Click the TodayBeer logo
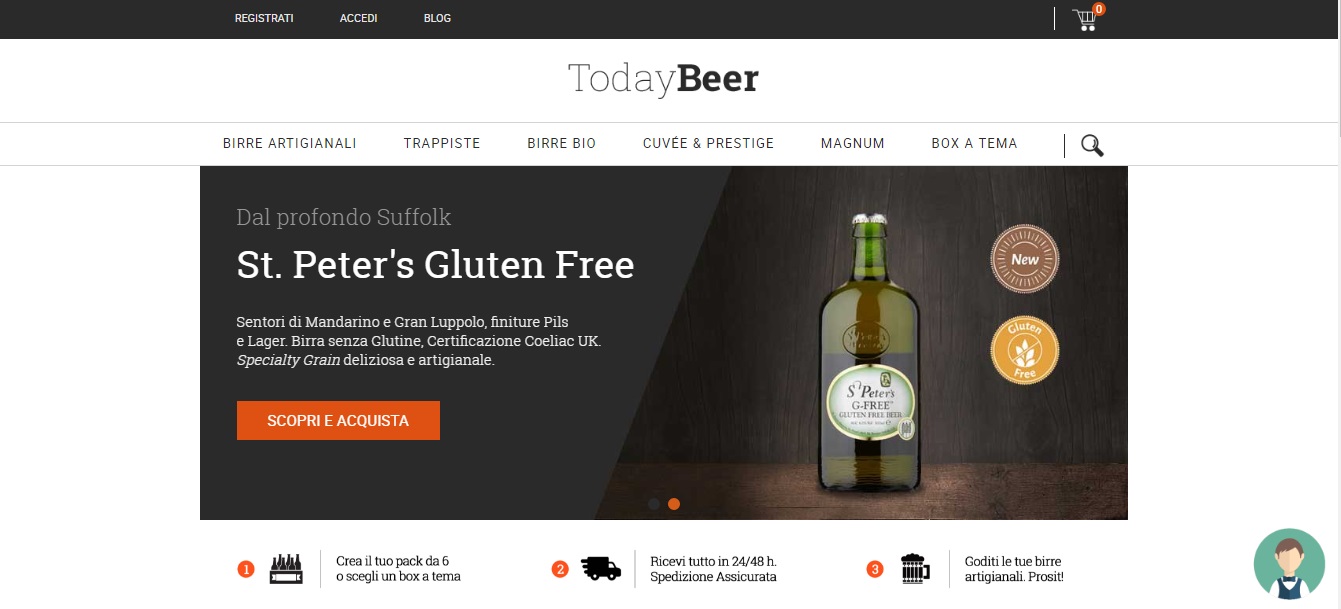The image size is (1341, 609). pos(664,79)
